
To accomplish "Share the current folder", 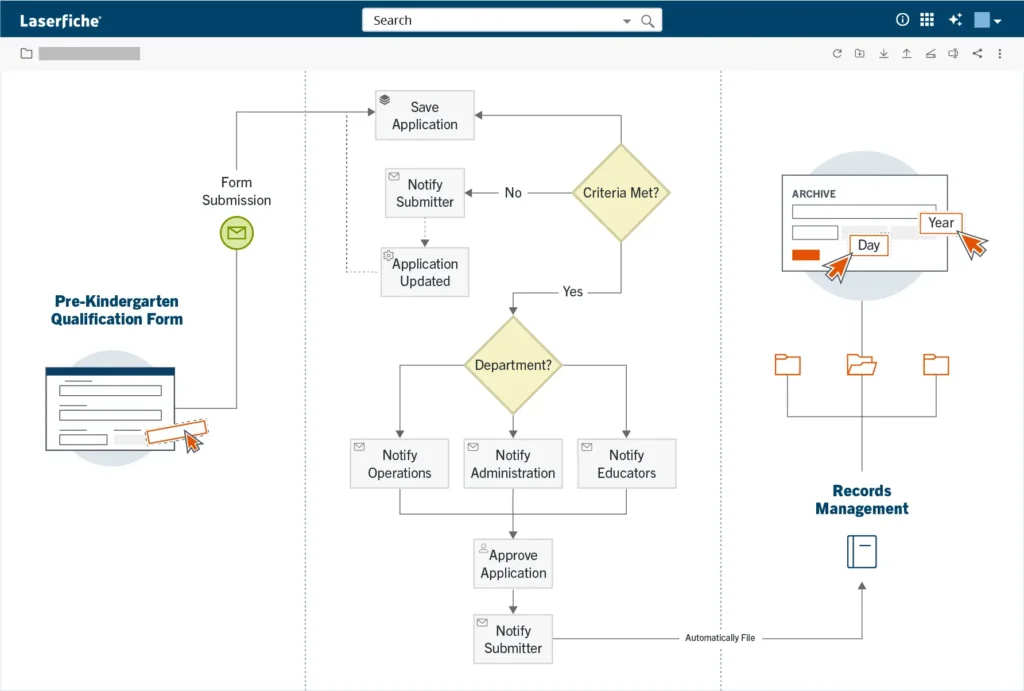I will [977, 54].
